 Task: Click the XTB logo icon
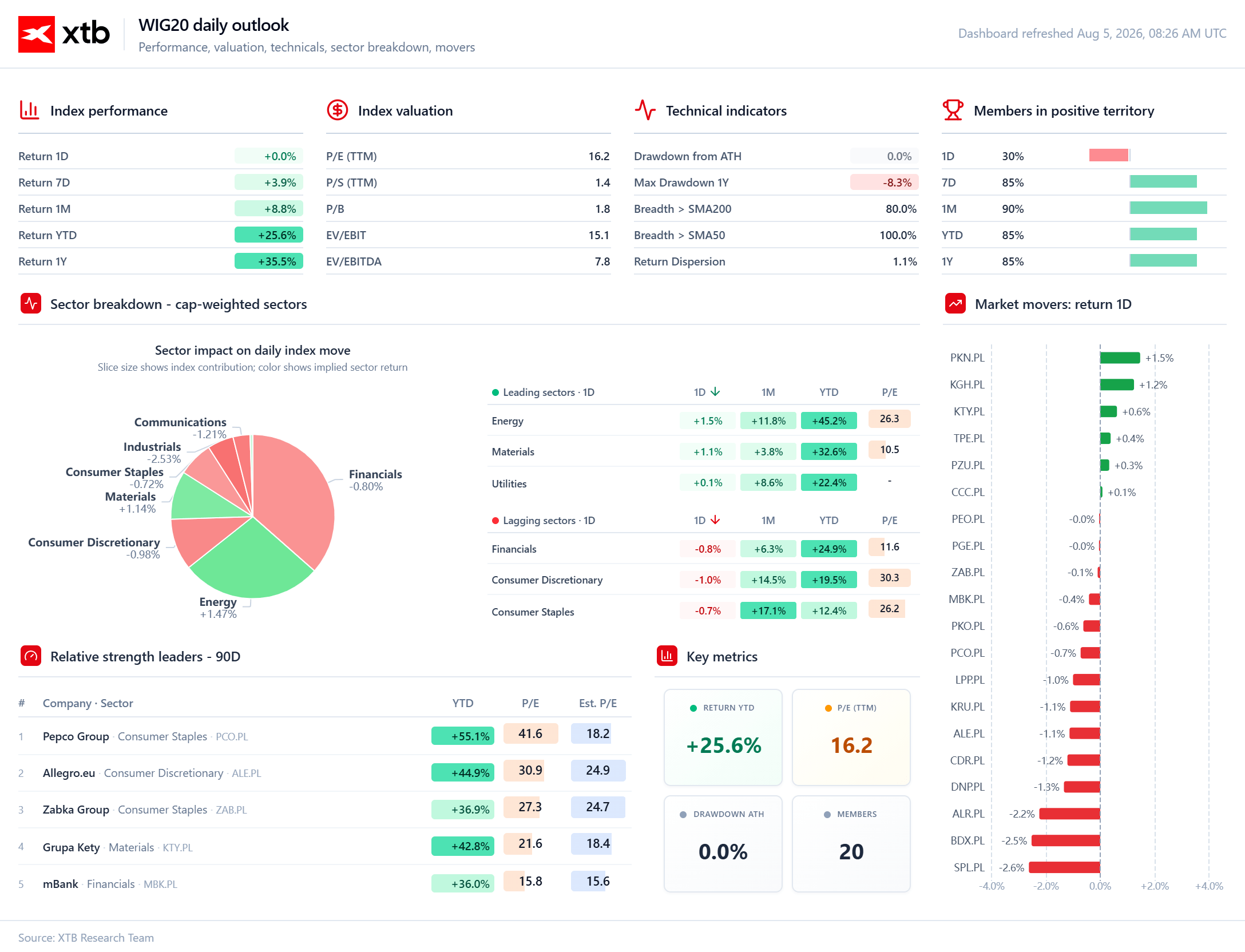pyautogui.click(x=37, y=34)
